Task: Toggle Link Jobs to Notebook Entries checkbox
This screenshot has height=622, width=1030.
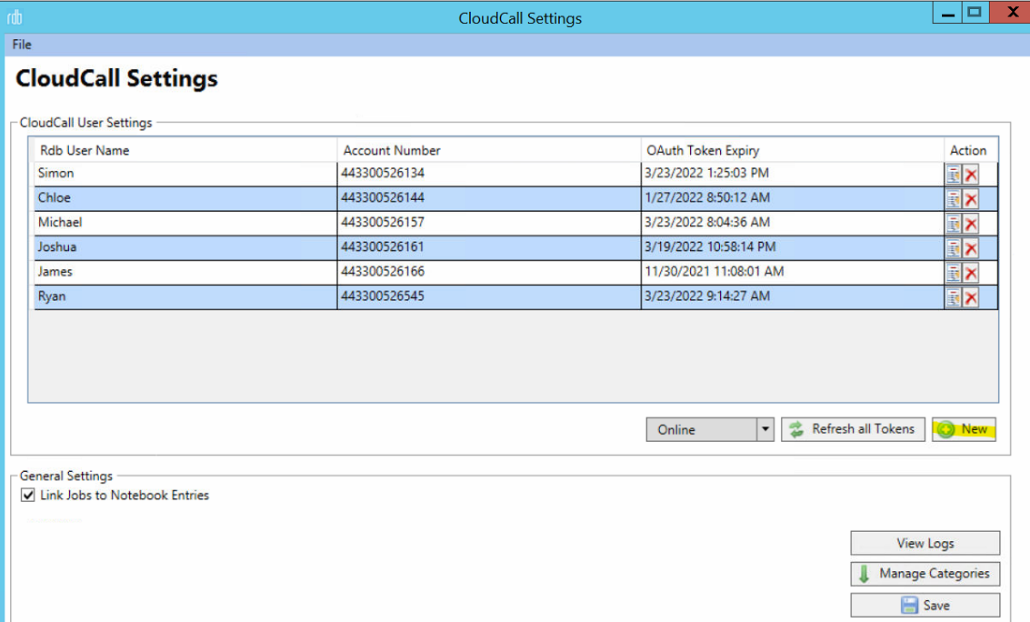Action: pos(28,495)
